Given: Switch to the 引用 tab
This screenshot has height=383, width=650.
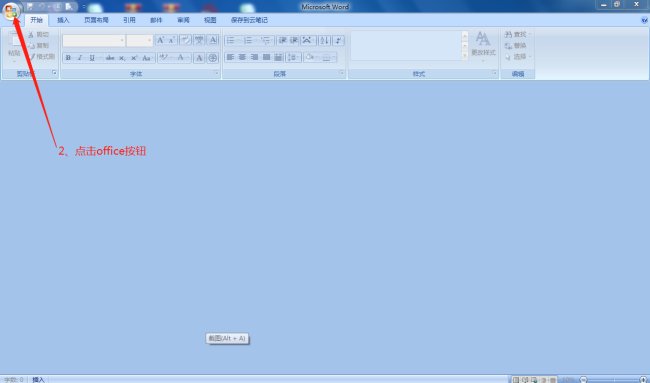Looking at the screenshot, I should 129,20.
